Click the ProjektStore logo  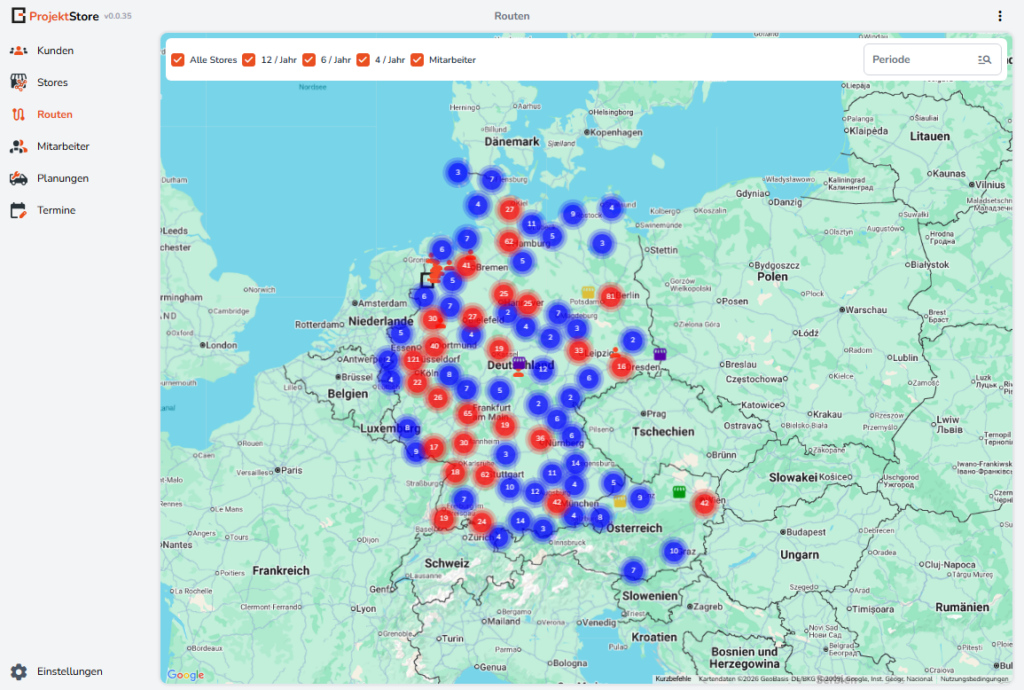pos(19,16)
